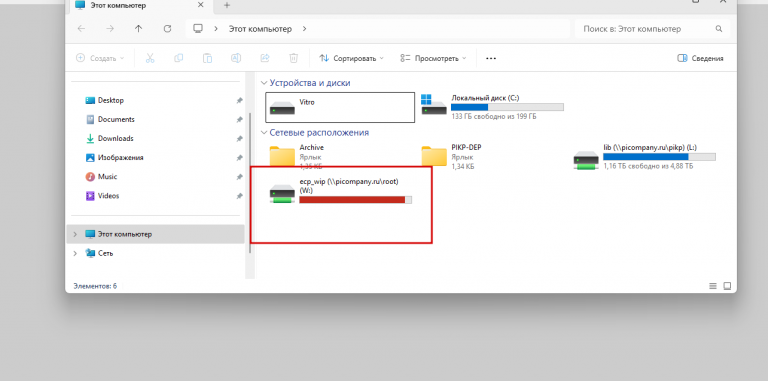Toggle the Сведения details pane
This screenshot has width=768, height=381.
click(x=700, y=58)
